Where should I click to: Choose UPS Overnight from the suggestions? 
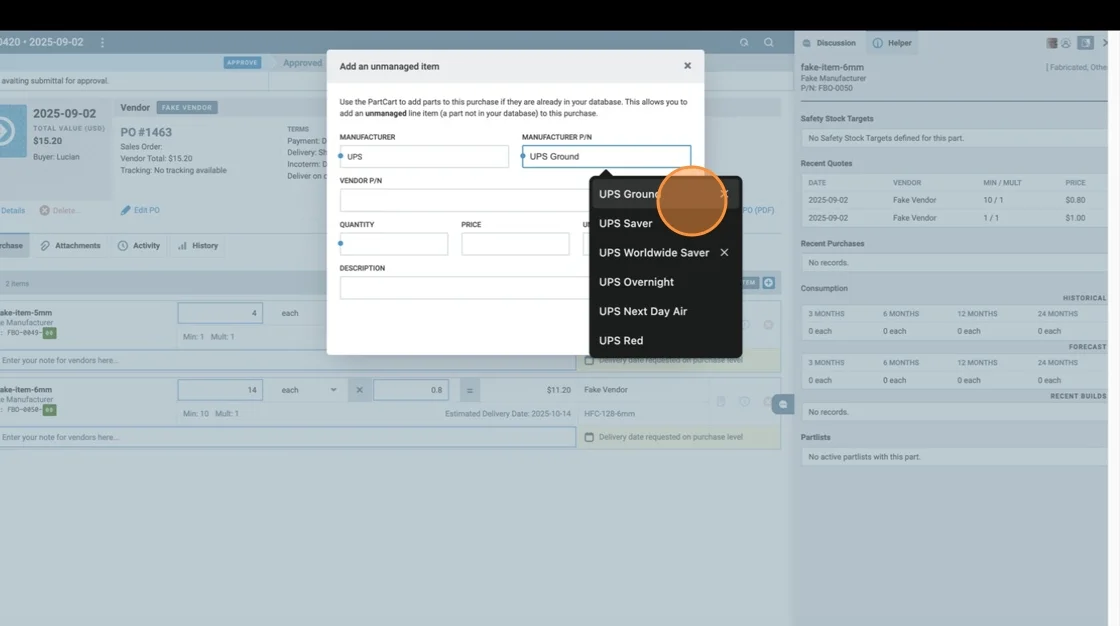(x=636, y=282)
